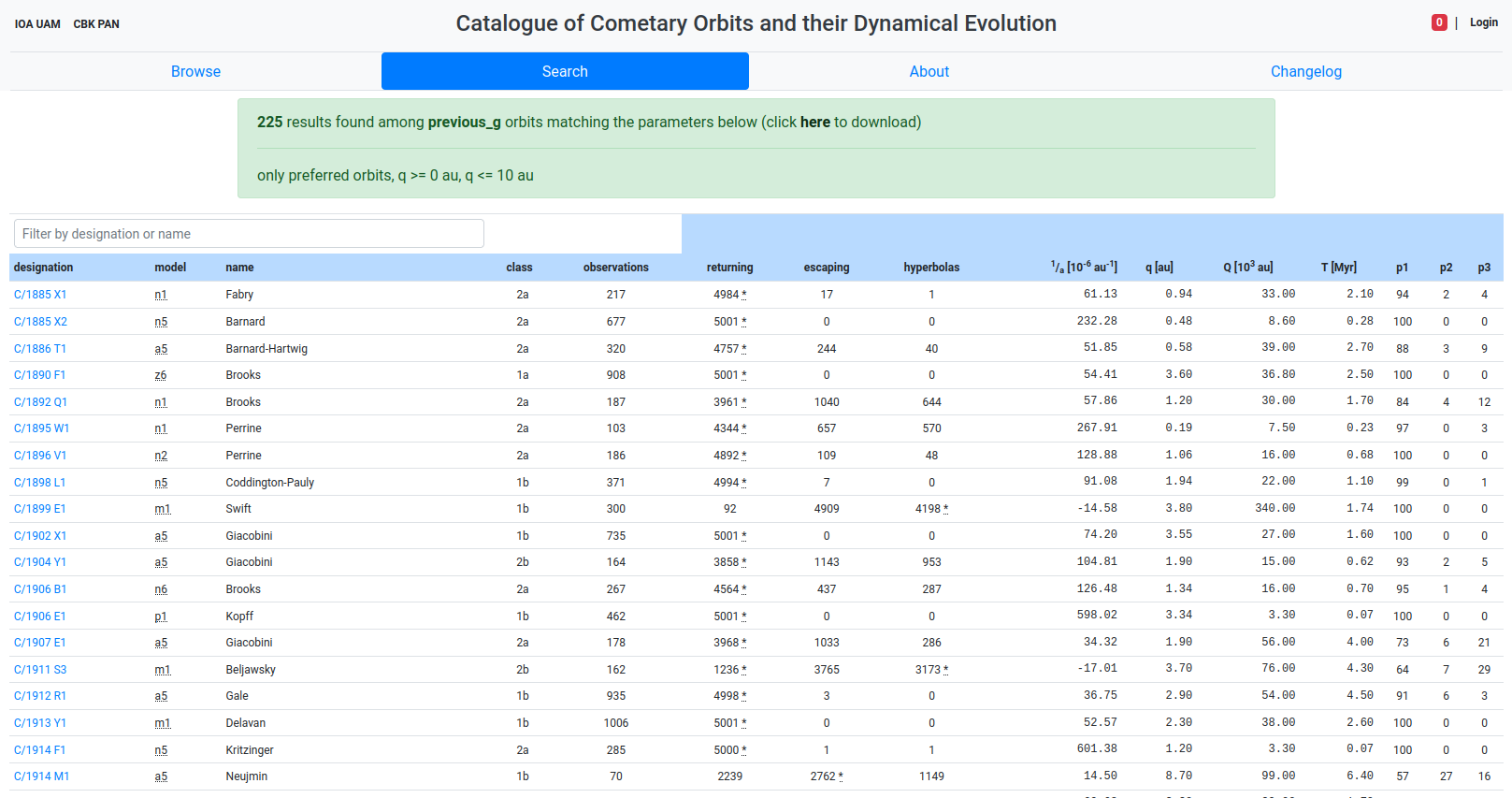Switch to the Browse tab
Screen dimensions: 1512x798
click(x=195, y=71)
